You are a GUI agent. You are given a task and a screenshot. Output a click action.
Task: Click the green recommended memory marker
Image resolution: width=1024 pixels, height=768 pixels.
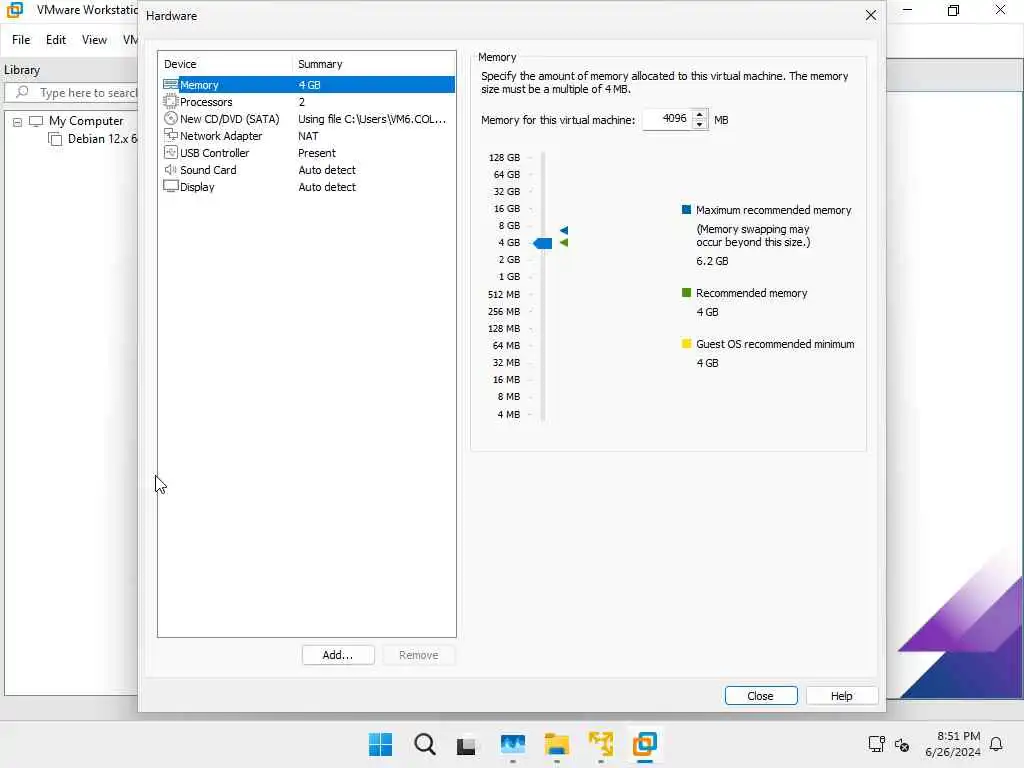point(564,242)
